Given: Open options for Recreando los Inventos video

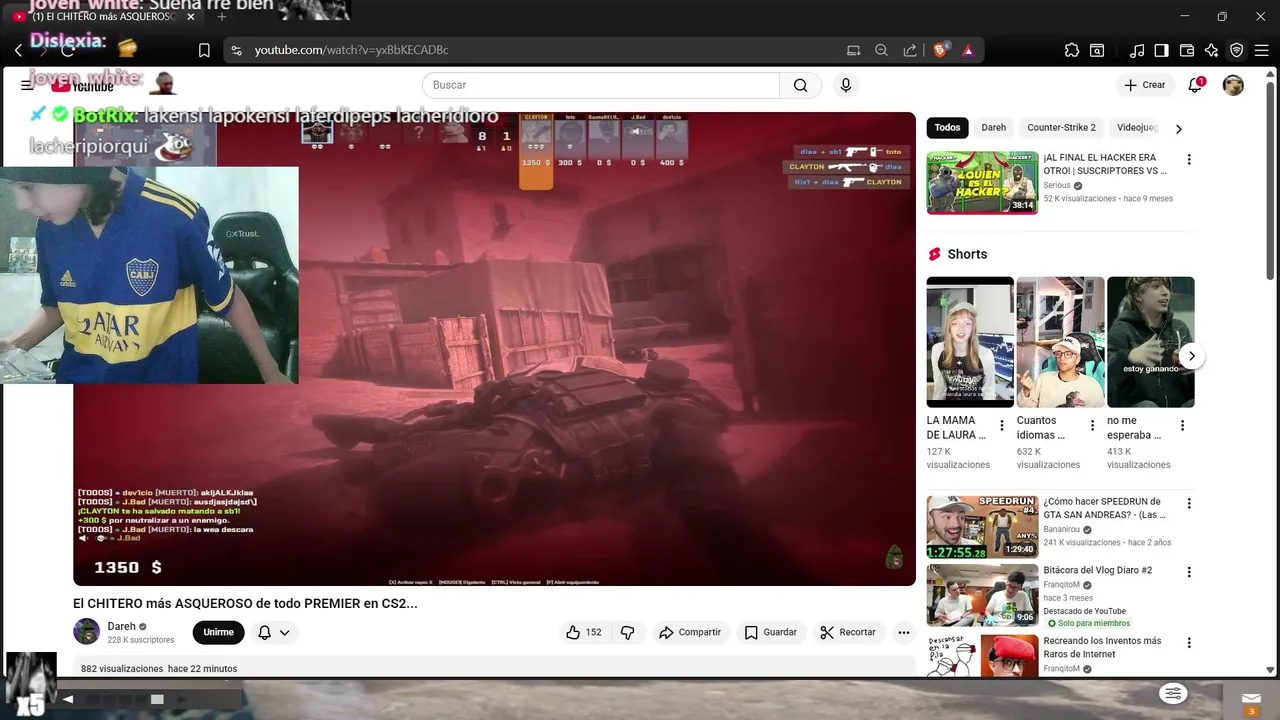Looking at the screenshot, I should click(x=1189, y=643).
